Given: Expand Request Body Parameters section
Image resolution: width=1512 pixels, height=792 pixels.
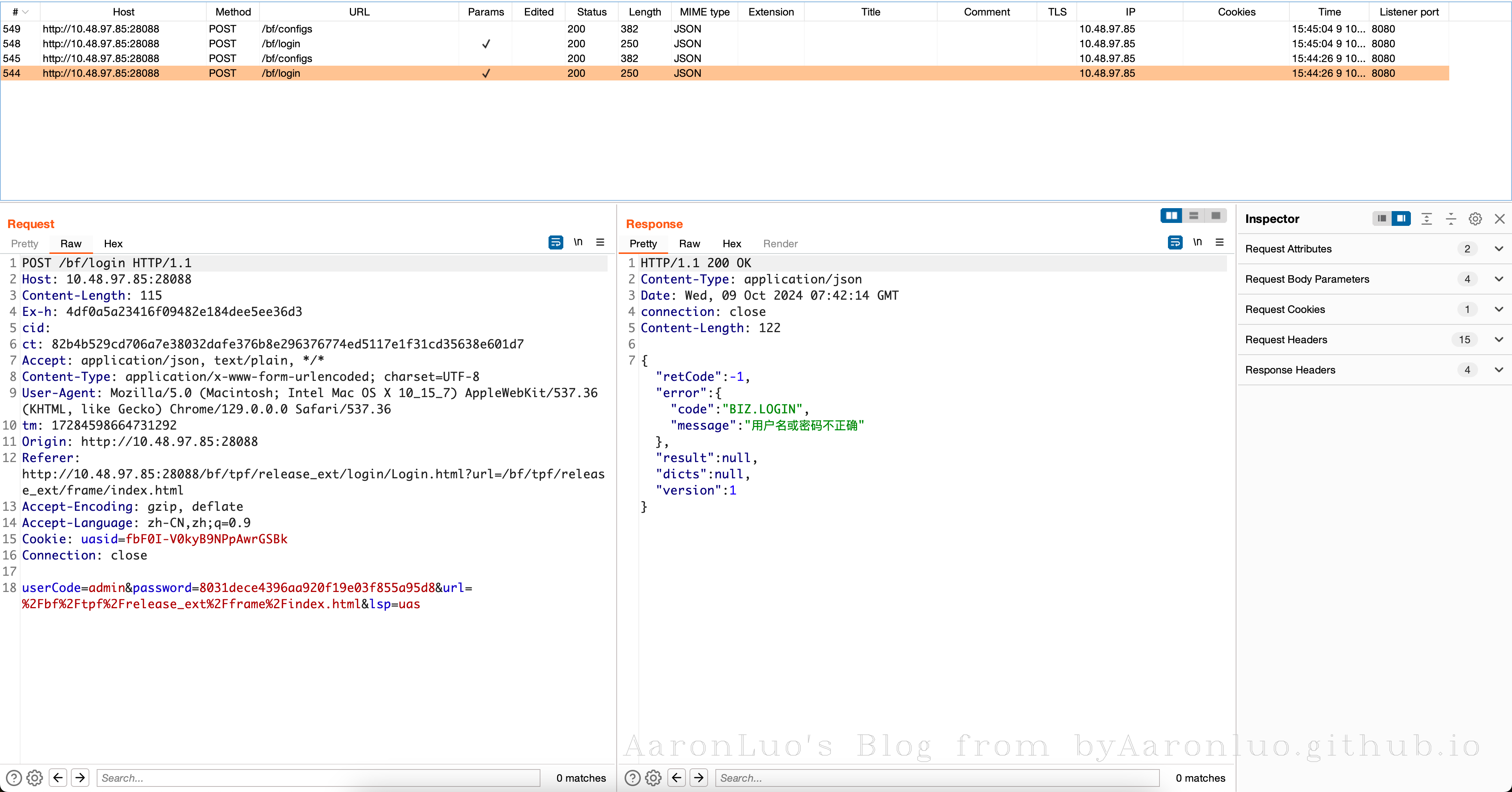Looking at the screenshot, I should tap(1498, 279).
